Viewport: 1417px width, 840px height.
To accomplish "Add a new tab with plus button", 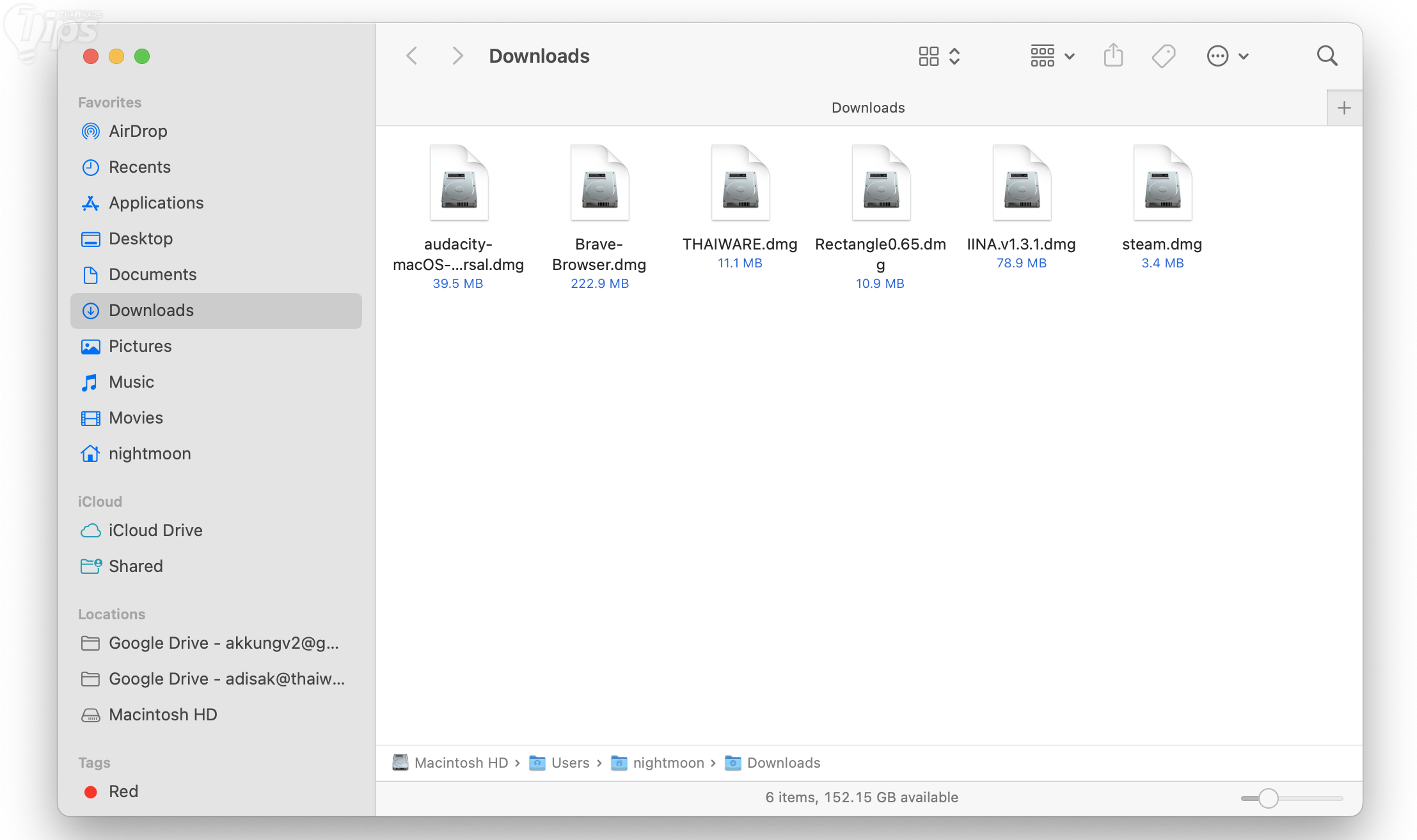I will (1344, 107).
